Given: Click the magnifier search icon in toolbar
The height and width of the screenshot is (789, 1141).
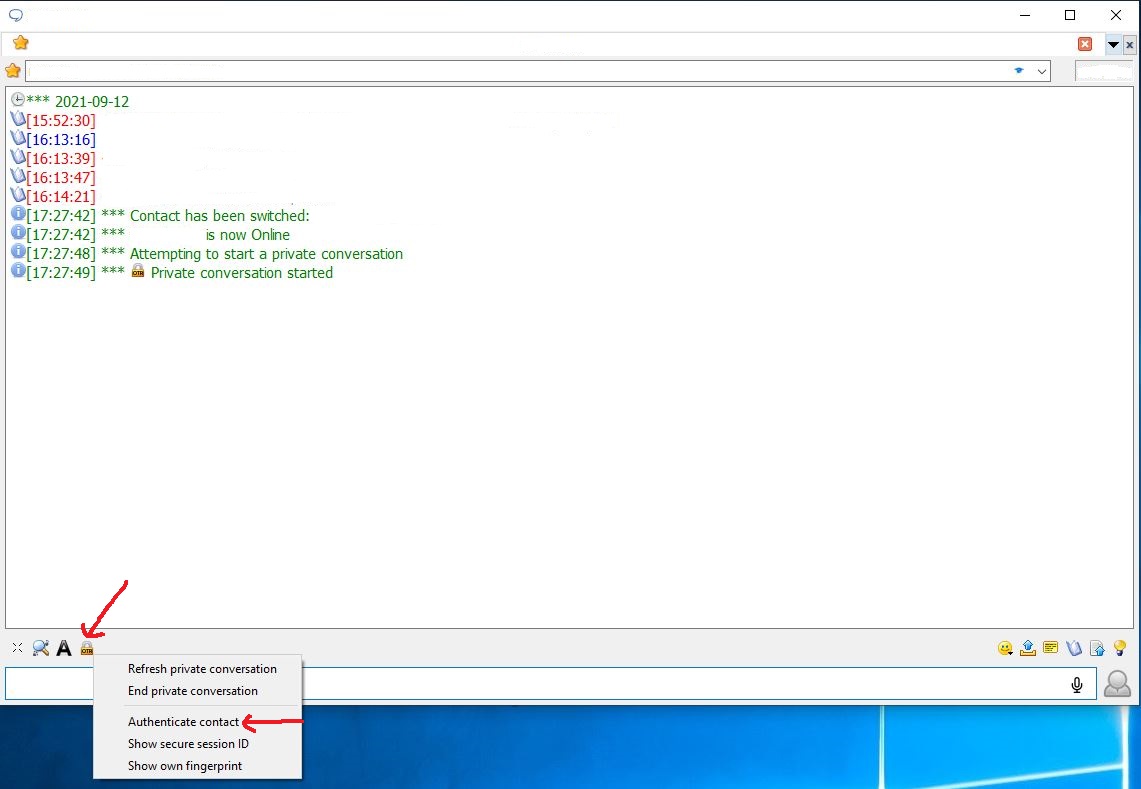Looking at the screenshot, I should pyautogui.click(x=41, y=648).
